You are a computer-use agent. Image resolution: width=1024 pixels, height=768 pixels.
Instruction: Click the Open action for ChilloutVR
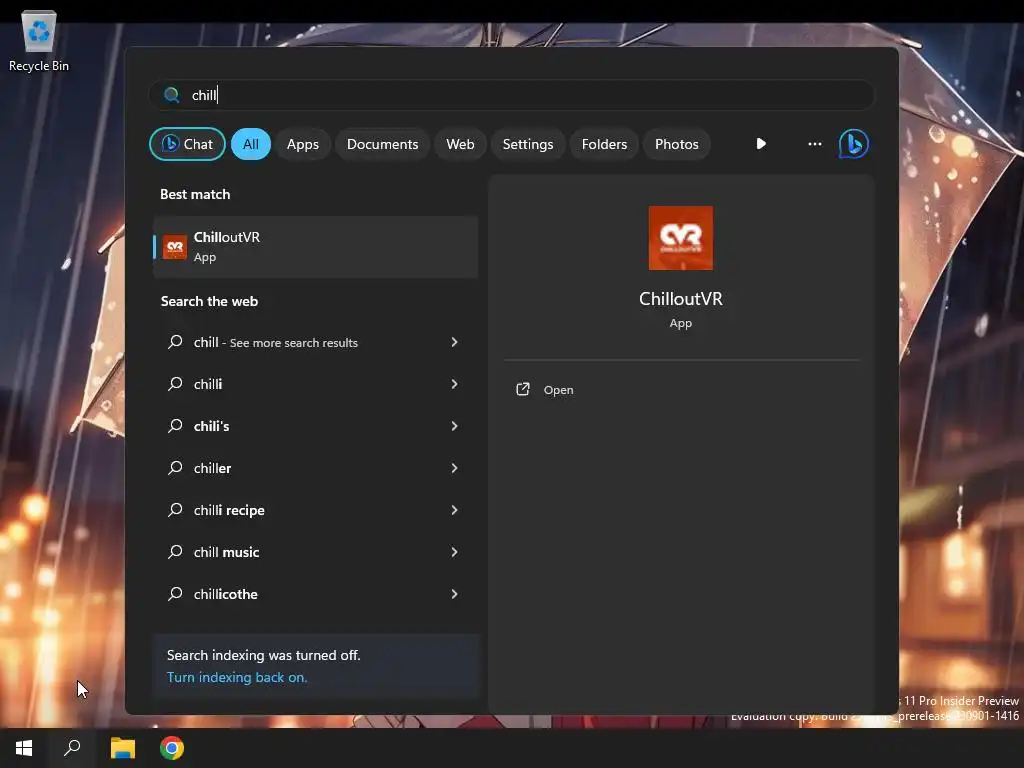click(558, 390)
